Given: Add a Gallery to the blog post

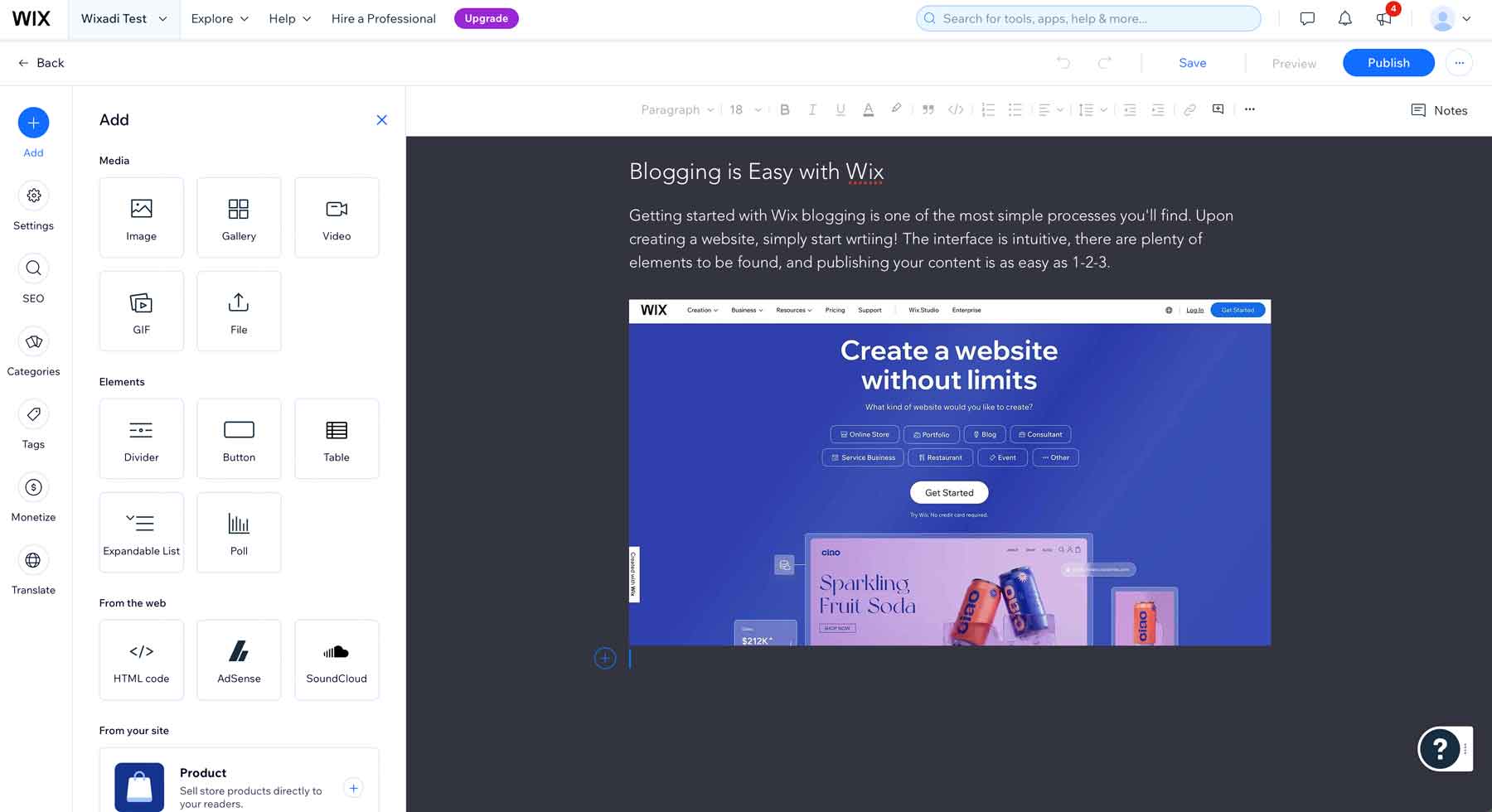Looking at the screenshot, I should (x=239, y=217).
